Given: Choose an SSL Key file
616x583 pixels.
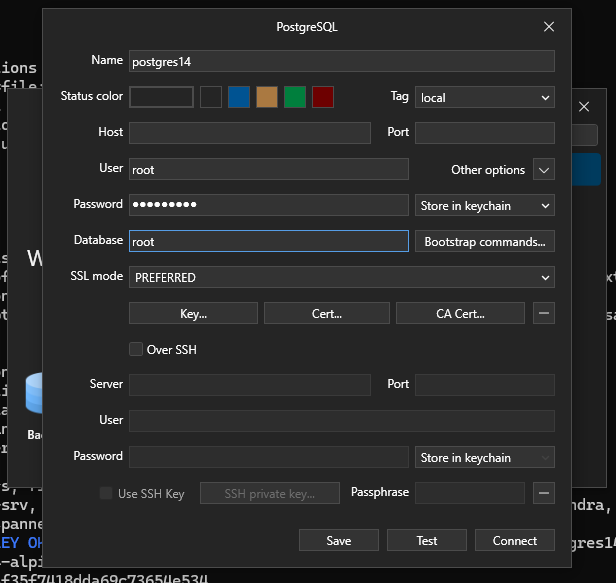Looking at the screenshot, I should pos(193,314).
